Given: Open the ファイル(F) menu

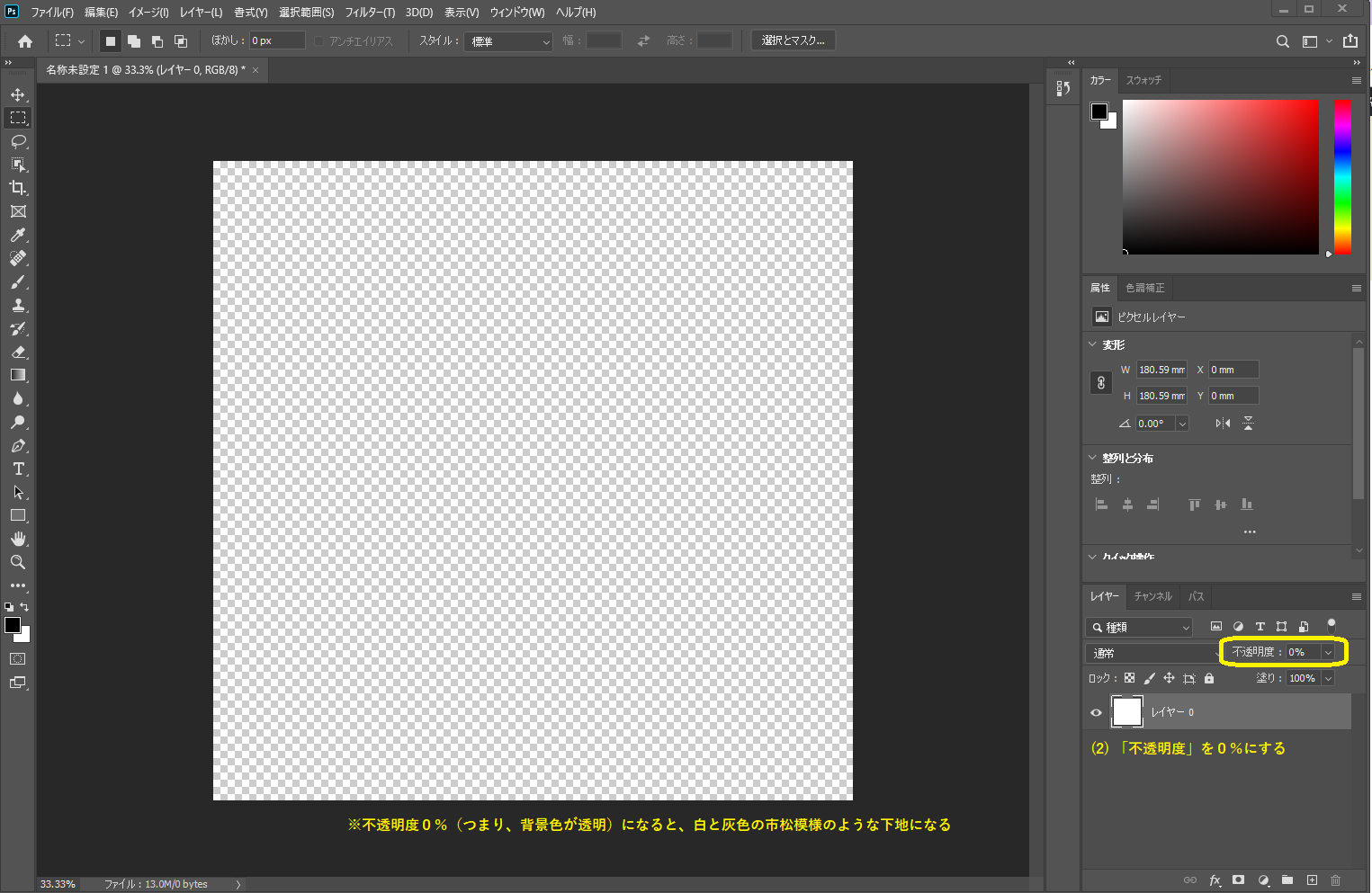Looking at the screenshot, I should click(x=52, y=13).
